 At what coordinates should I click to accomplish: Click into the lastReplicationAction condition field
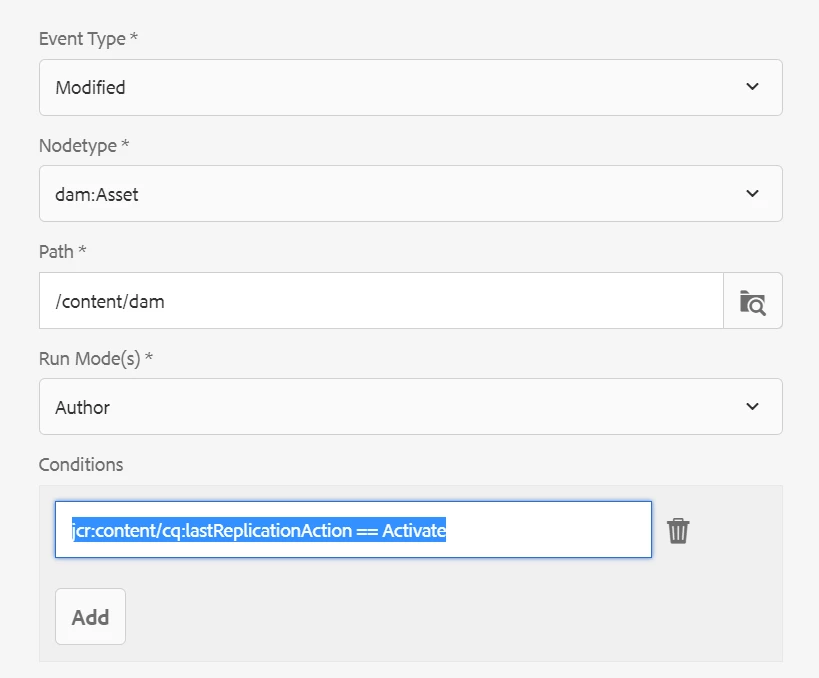[x=352, y=530]
